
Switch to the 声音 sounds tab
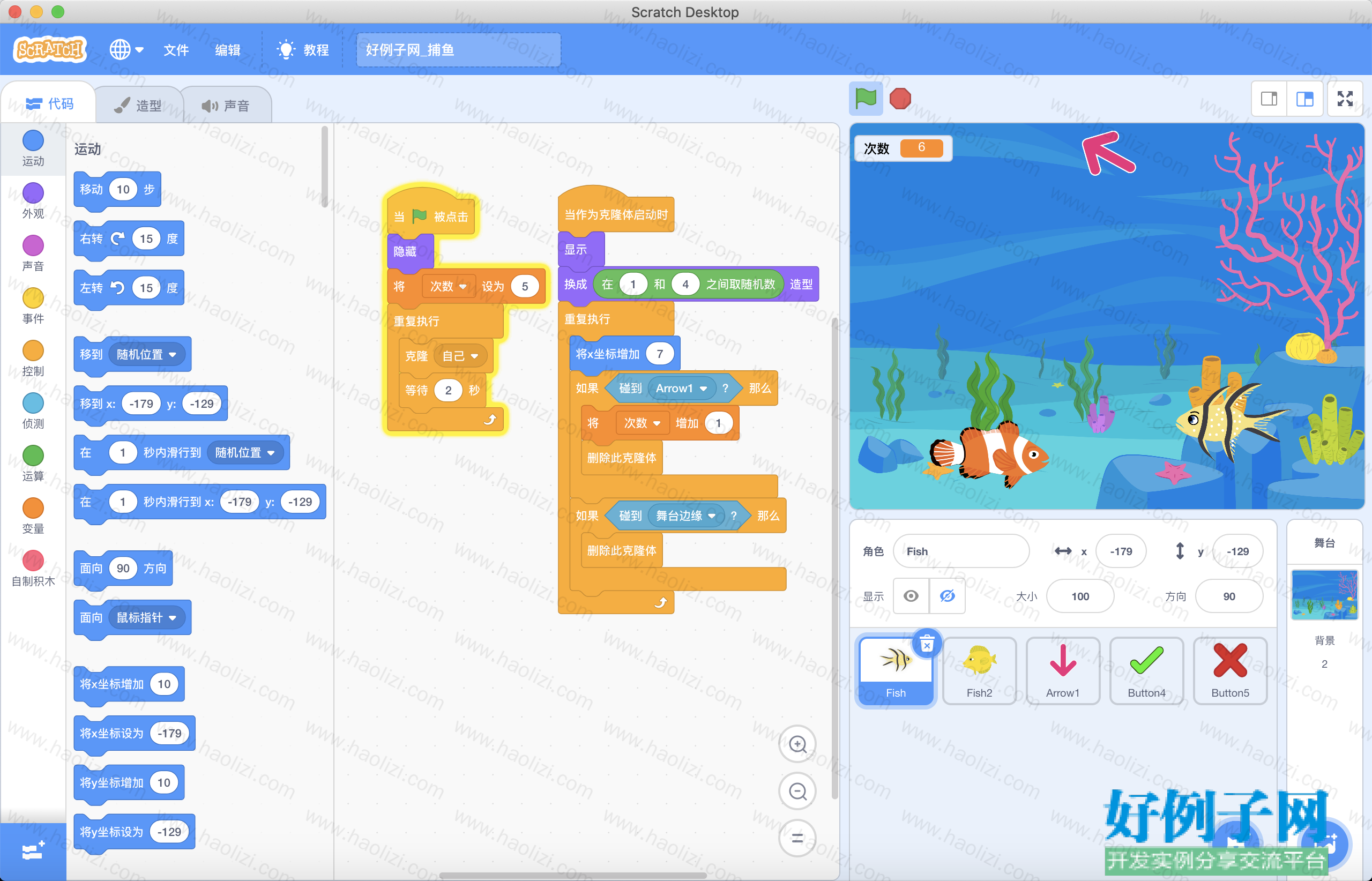point(226,105)
